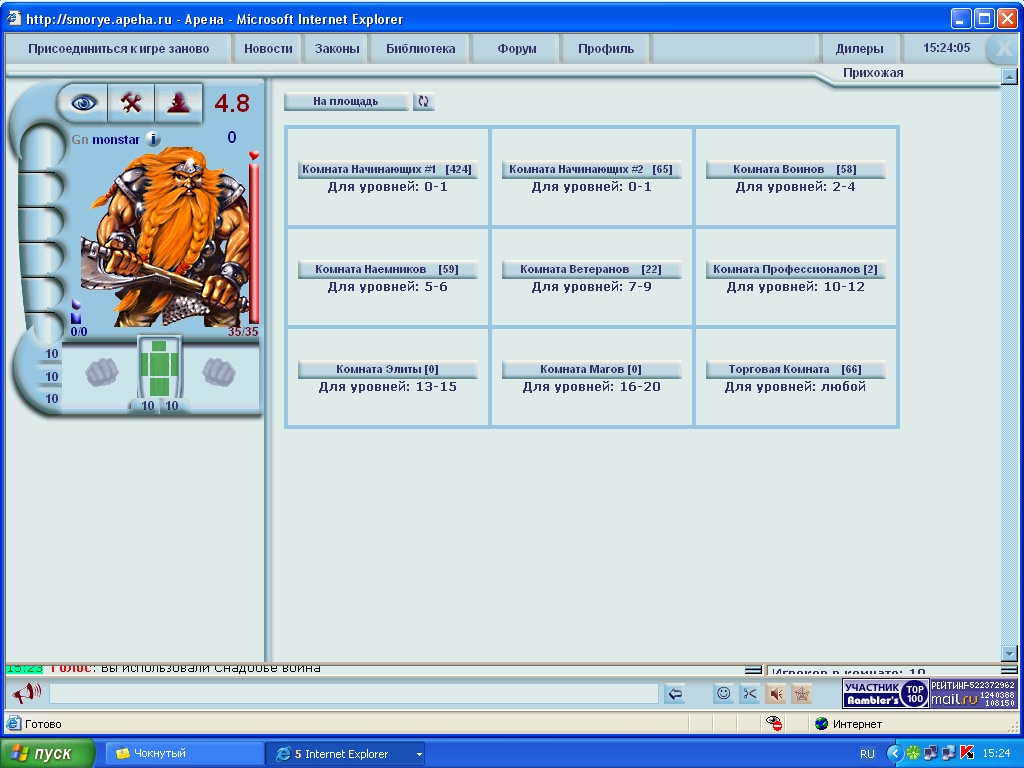Click the blue eye view icon
1024x768 pixels.
point(84,103)
